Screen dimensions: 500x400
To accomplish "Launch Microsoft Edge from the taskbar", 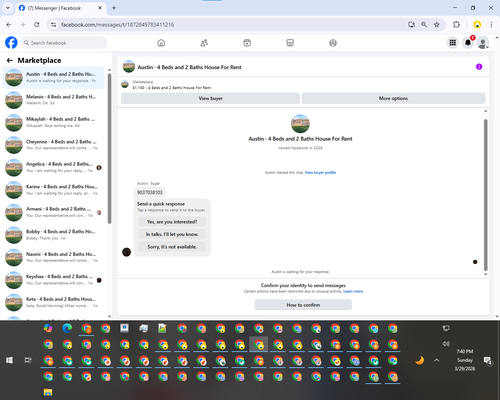I will pyautogui.click(x=67, y=328).
